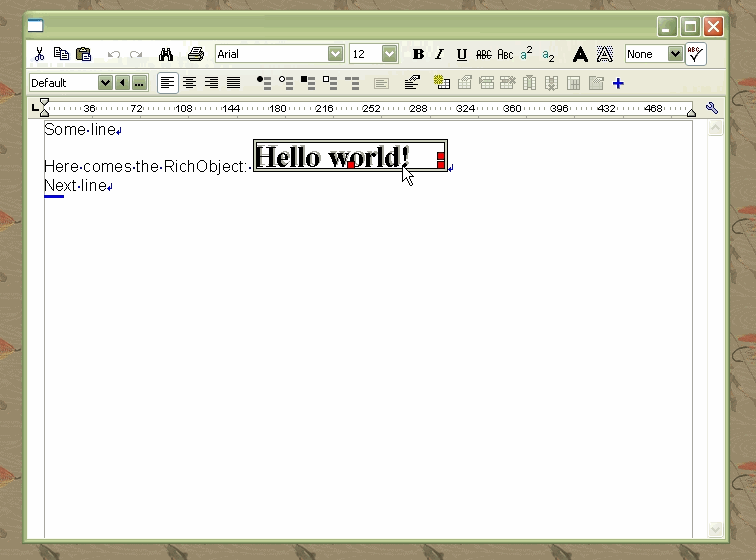Click the ellipsis button beside style box

click(x=139, y=83)
